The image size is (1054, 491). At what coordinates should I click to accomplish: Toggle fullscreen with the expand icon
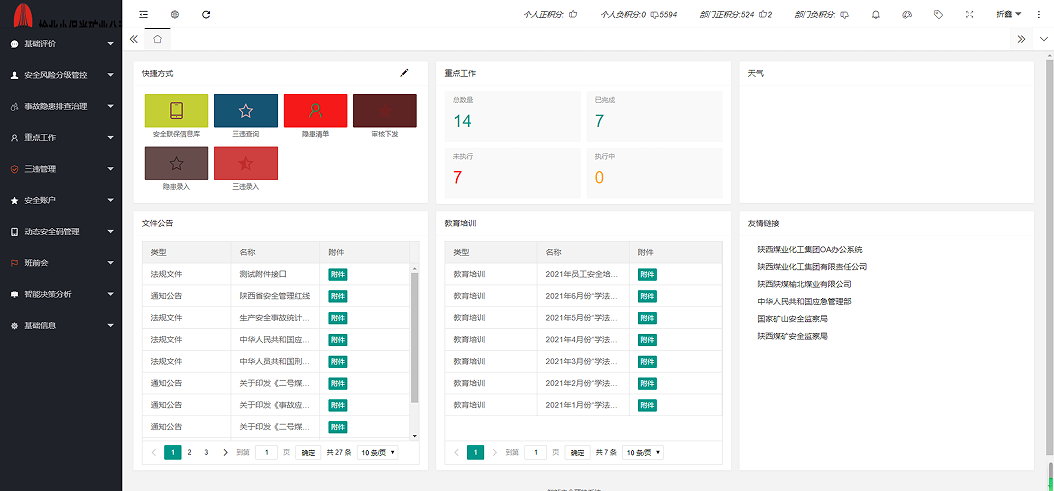(969, 14)
